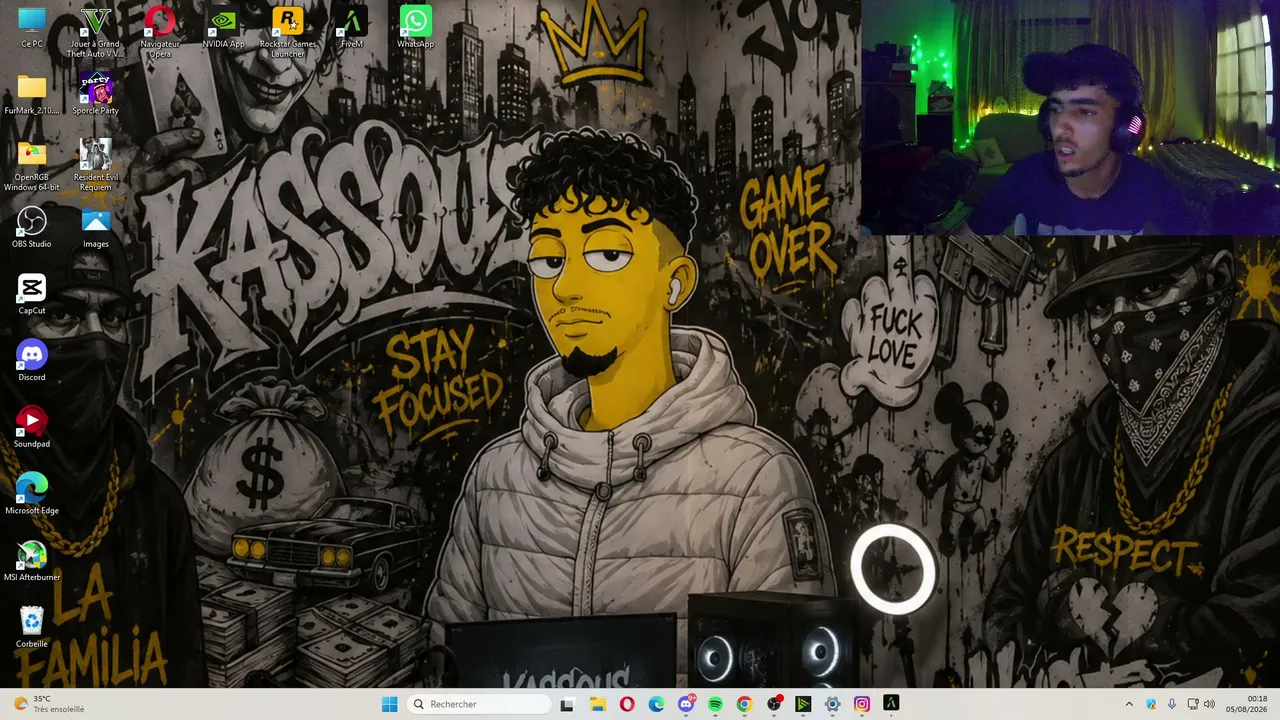
Task: Open the volume control speaker icon
Action: tap(1209, 704)
